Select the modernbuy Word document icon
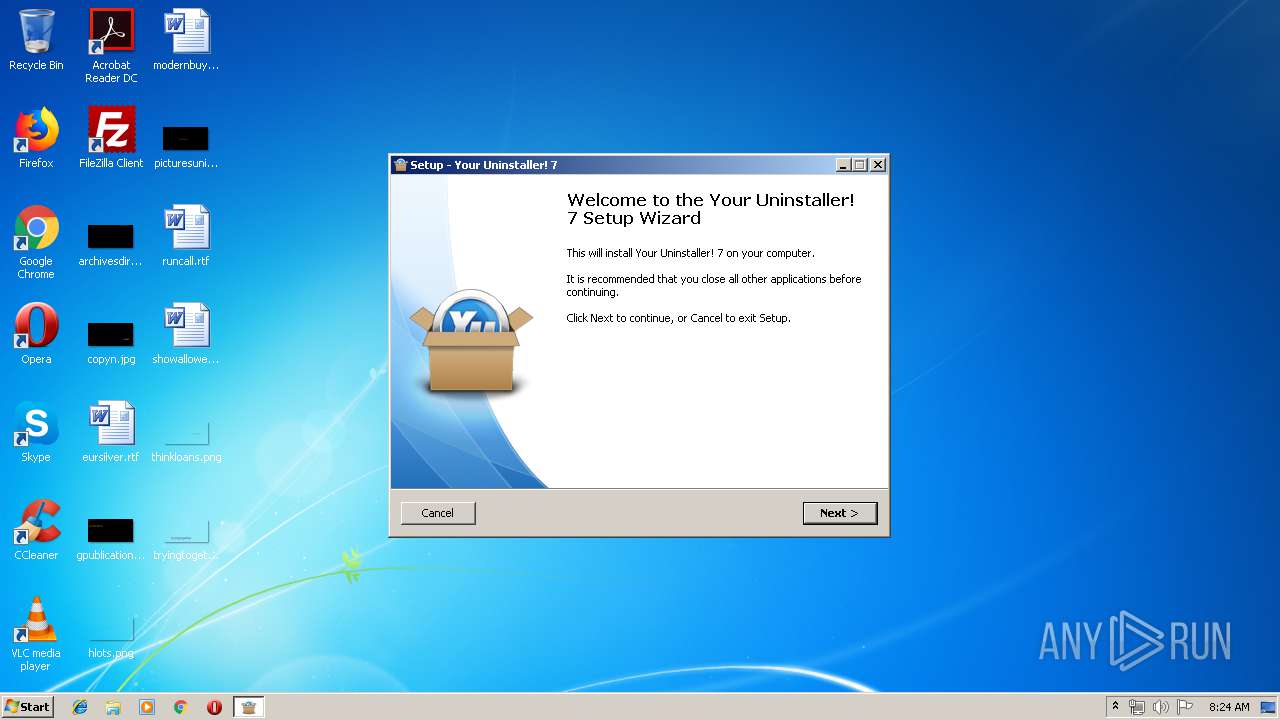 tap(186, 40)
